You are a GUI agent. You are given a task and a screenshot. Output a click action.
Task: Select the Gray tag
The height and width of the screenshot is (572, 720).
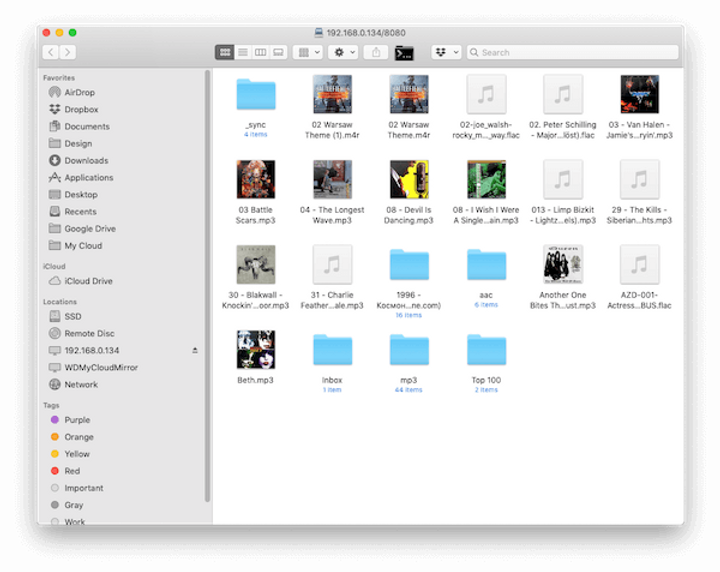[x=67, y=505]
